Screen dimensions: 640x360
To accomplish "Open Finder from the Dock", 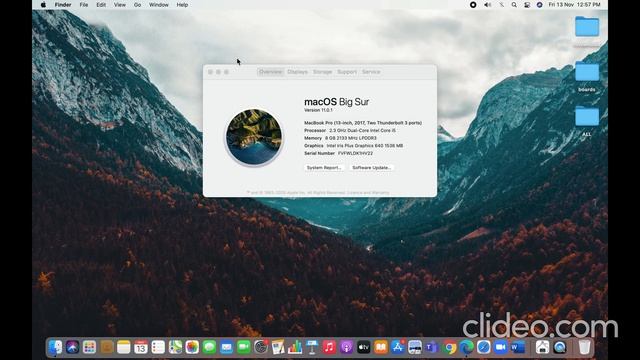I will click(x=56, y=347).
